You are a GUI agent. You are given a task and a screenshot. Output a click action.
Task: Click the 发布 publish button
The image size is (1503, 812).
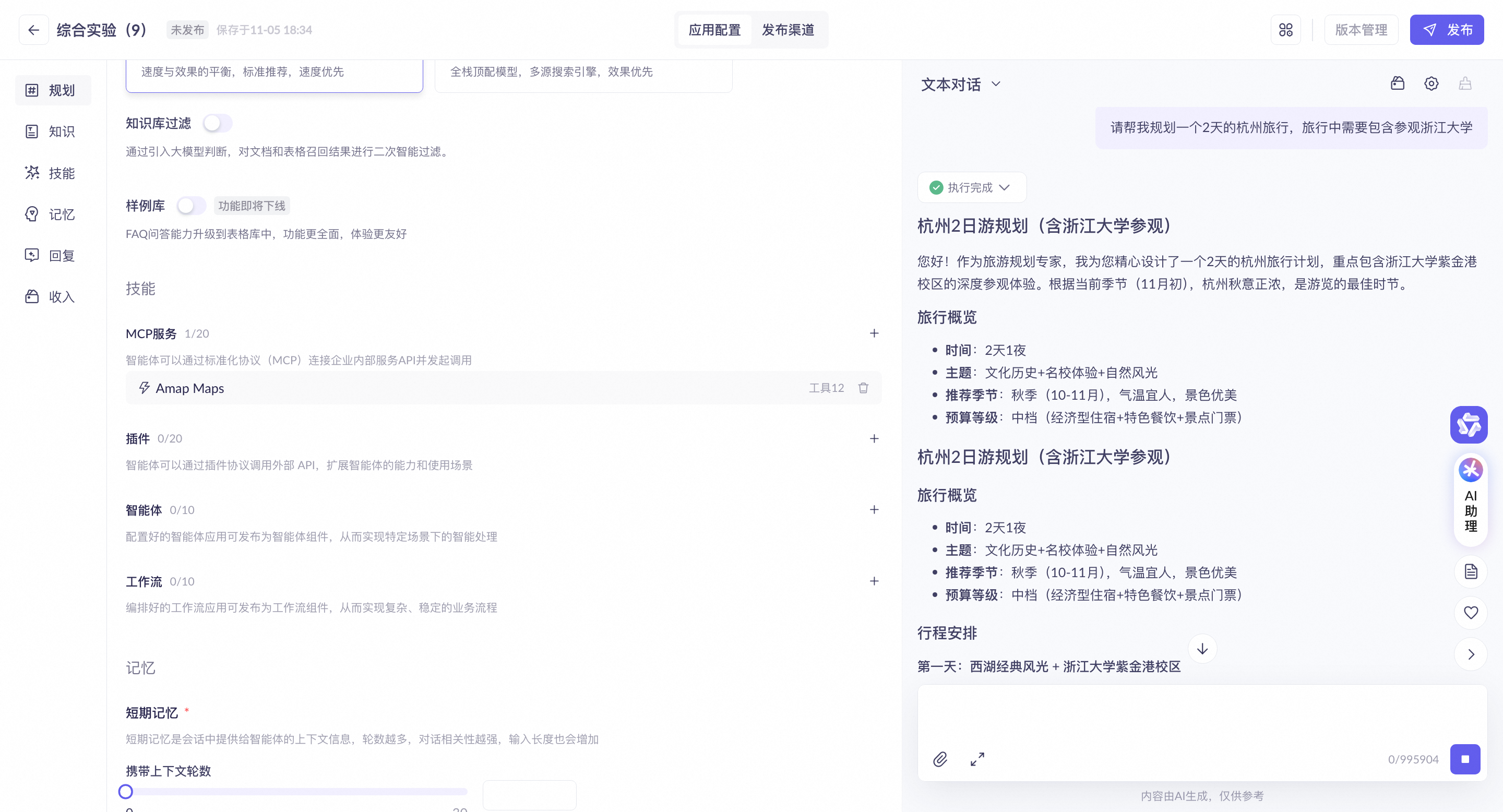[1447, 30]
